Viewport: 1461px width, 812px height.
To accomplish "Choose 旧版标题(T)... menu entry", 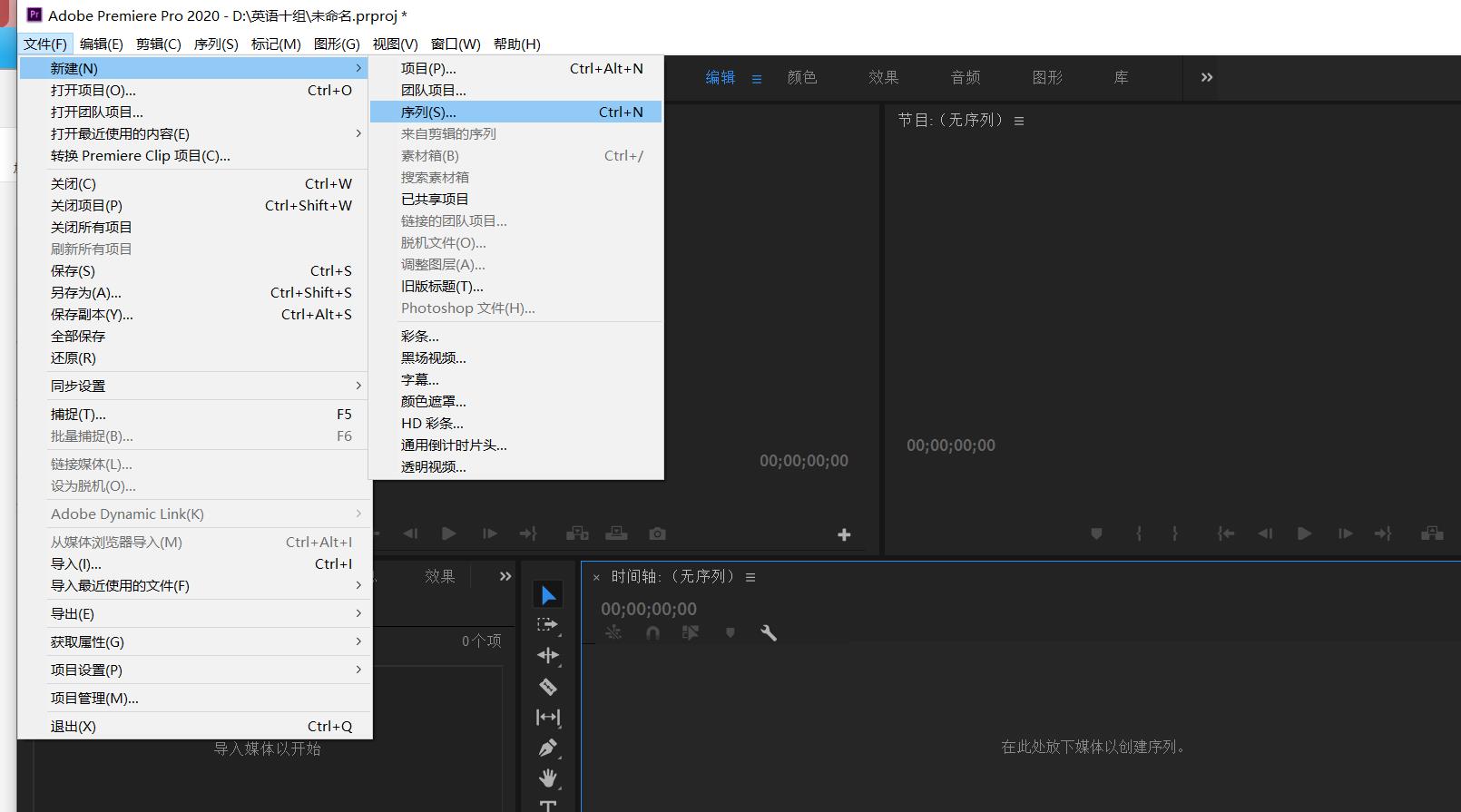I will point(515,286).
